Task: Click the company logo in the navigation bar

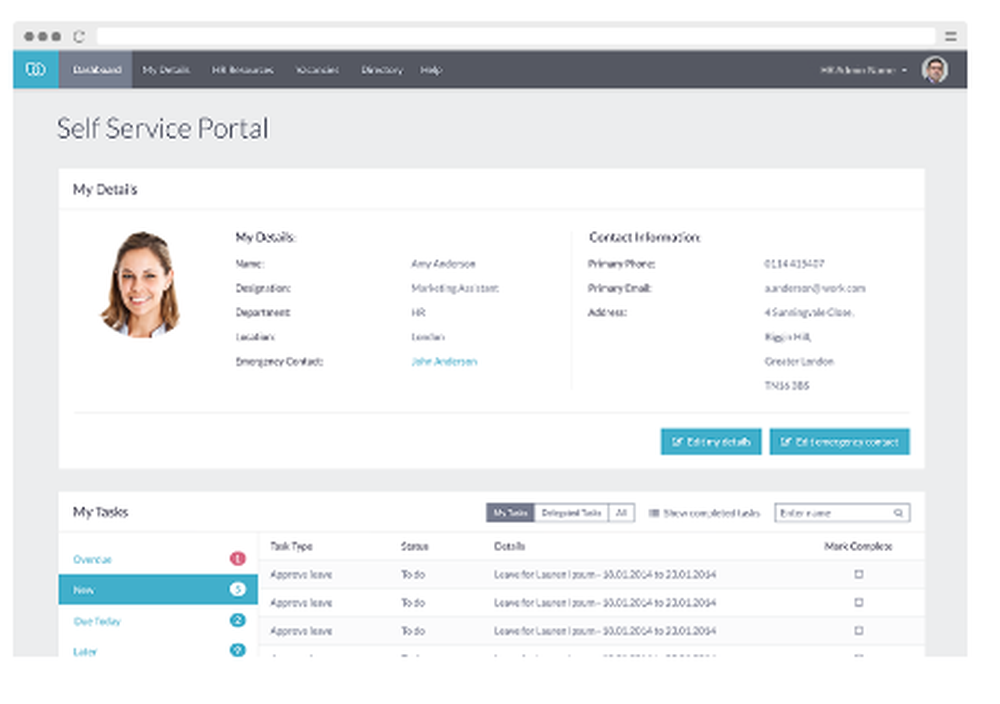Action: pos(34,70)
